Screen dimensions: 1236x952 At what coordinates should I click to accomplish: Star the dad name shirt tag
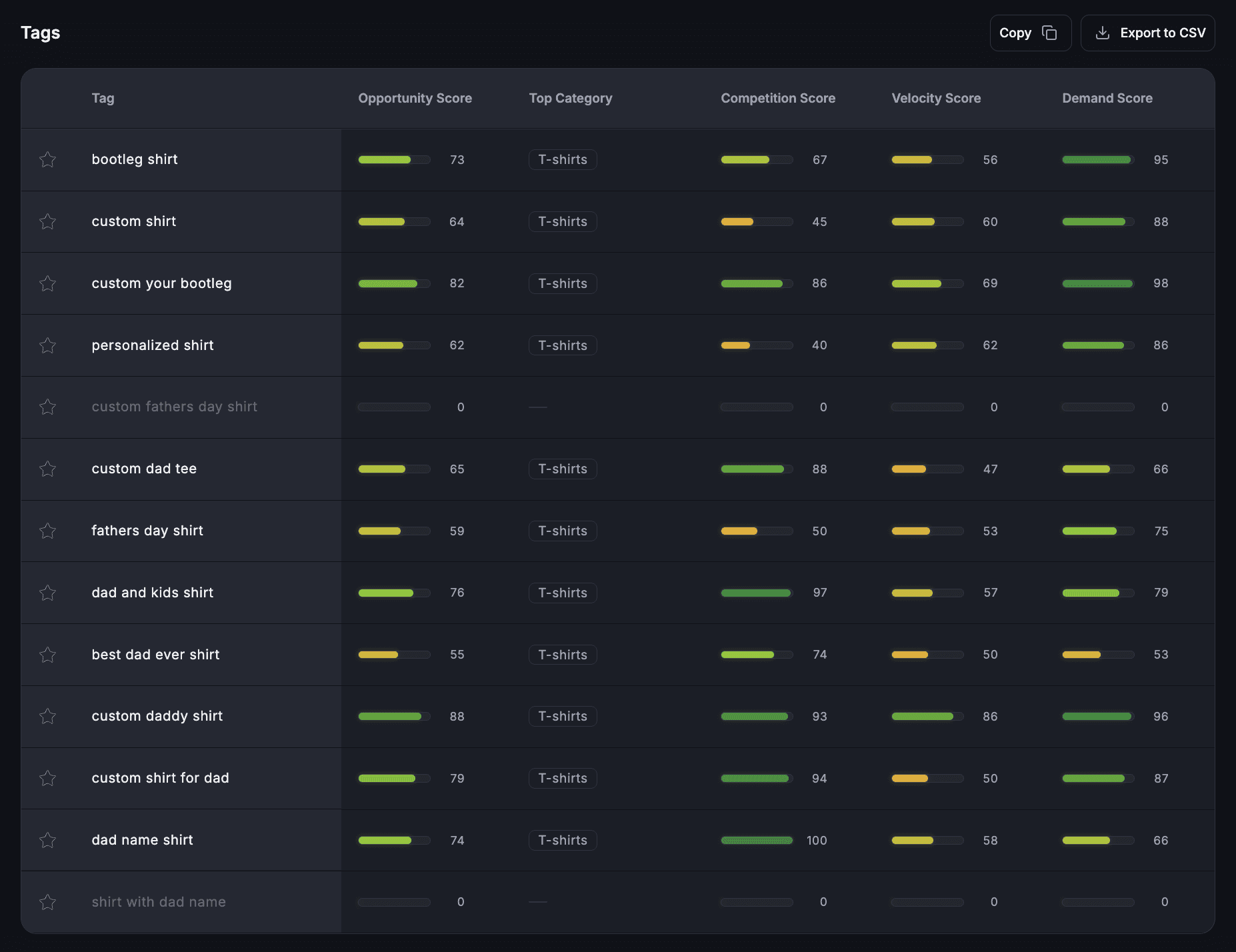pyautogui.click(x=47, y=840)
